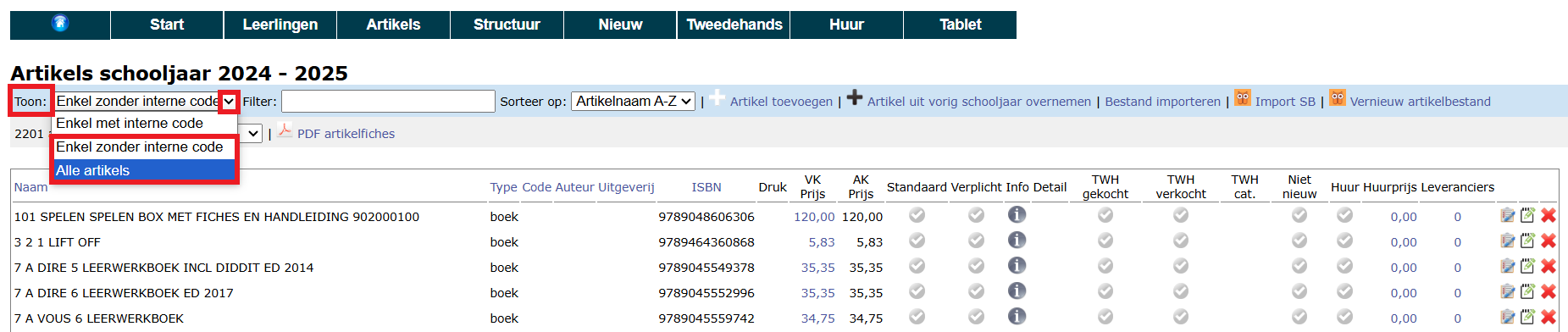Click clipboard edit icon for 101 SPELEN SPELEN BOX

[1508, 216]
